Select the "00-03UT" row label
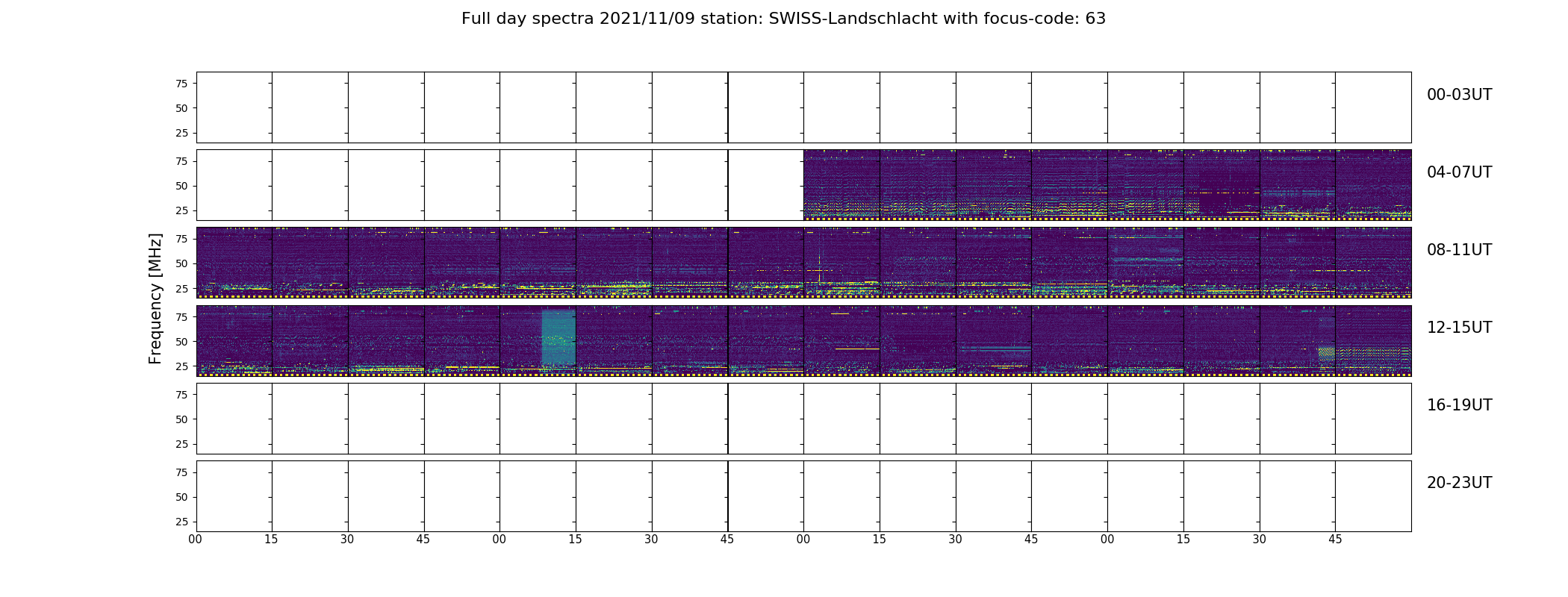1568x597 pixels. [1459, 95]
